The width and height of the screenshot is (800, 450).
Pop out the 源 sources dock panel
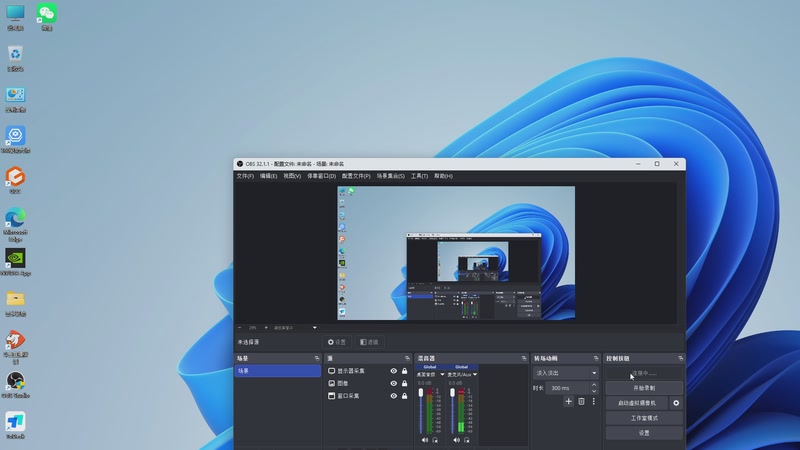pyautogui.click(x=407, y=358)
